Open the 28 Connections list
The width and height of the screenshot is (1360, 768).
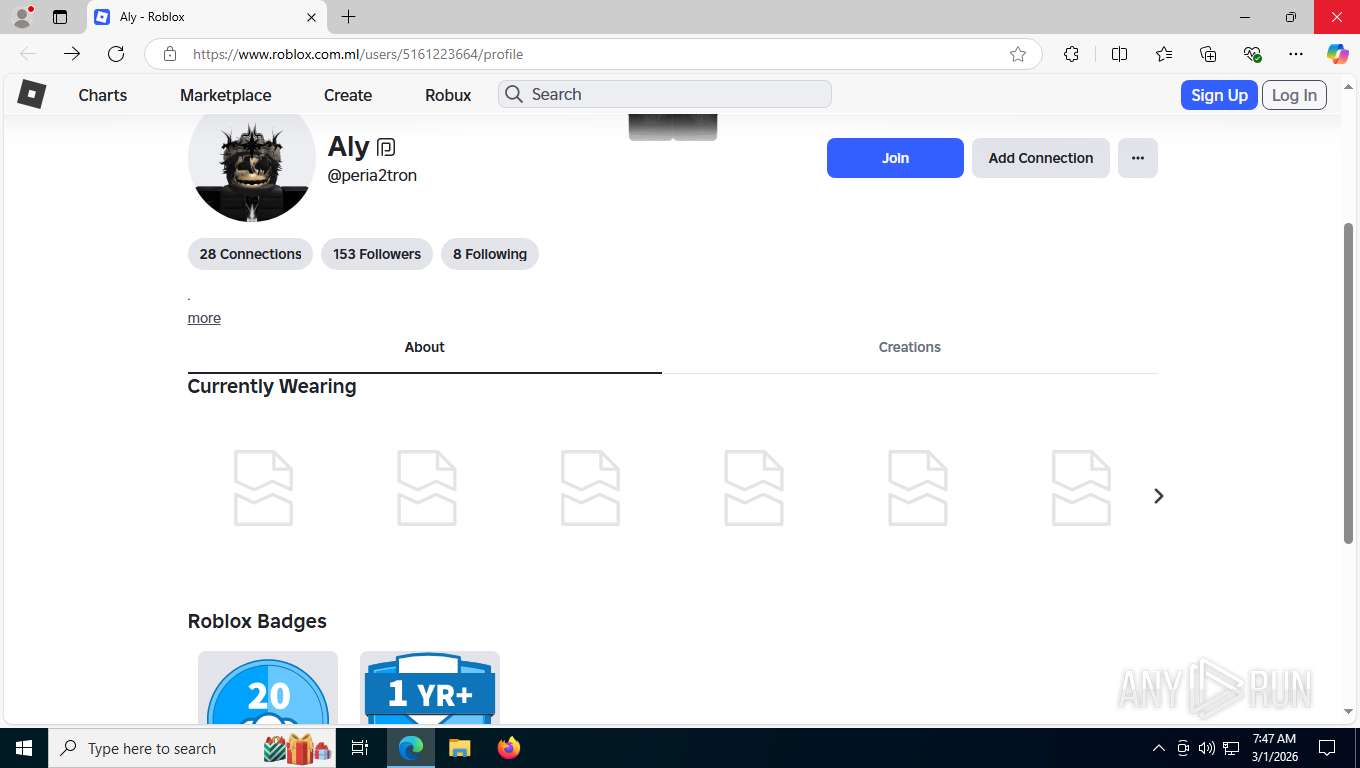tap(250, 254)
